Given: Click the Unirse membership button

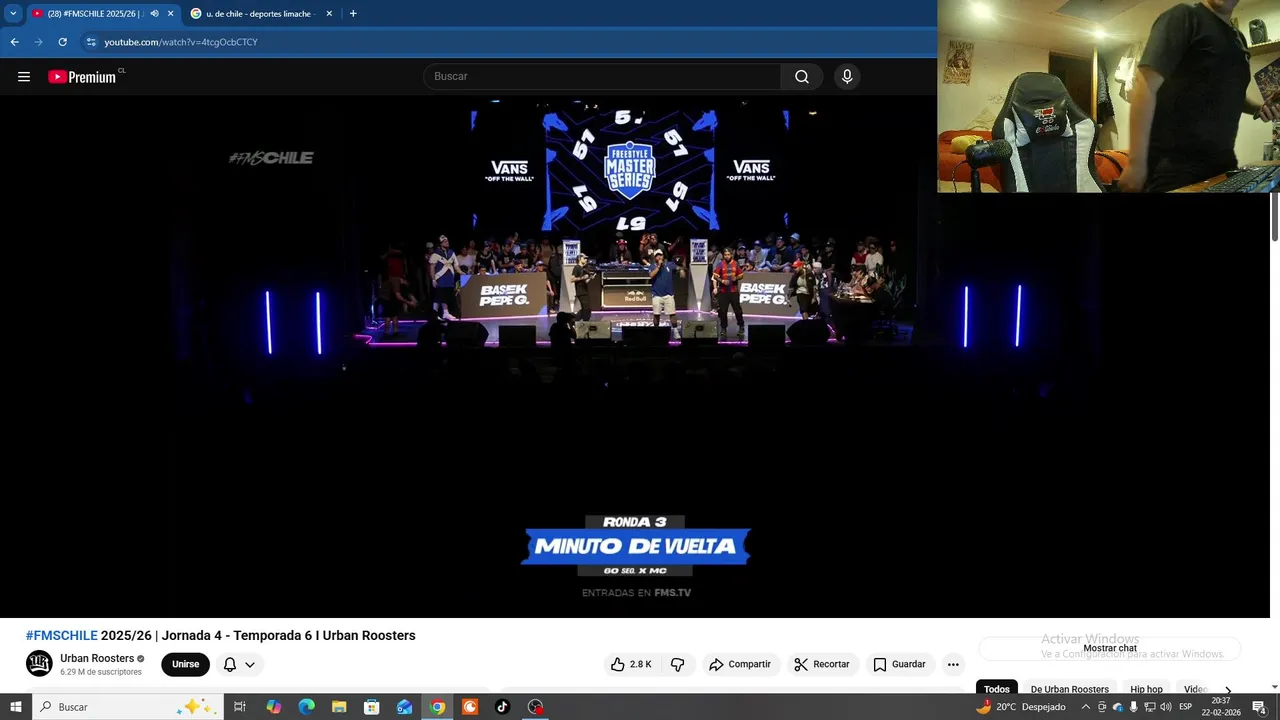Looking at the screenshot, I should point(185,664).
